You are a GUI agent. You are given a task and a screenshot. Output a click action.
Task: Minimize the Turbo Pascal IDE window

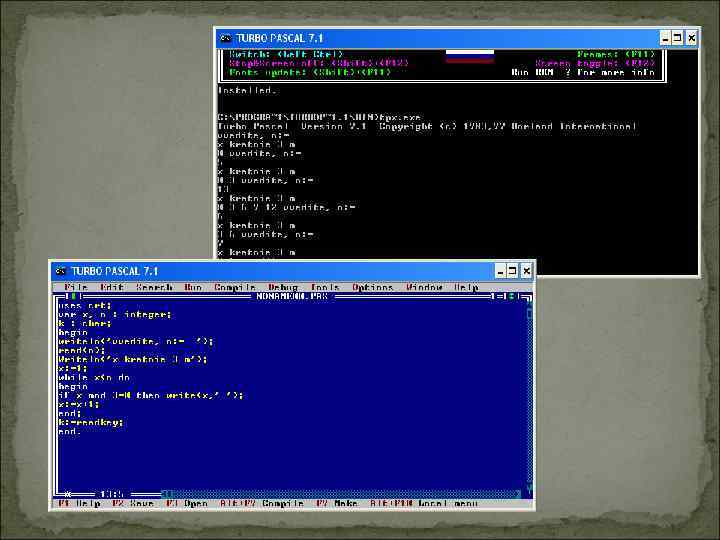tap(501, 271)
